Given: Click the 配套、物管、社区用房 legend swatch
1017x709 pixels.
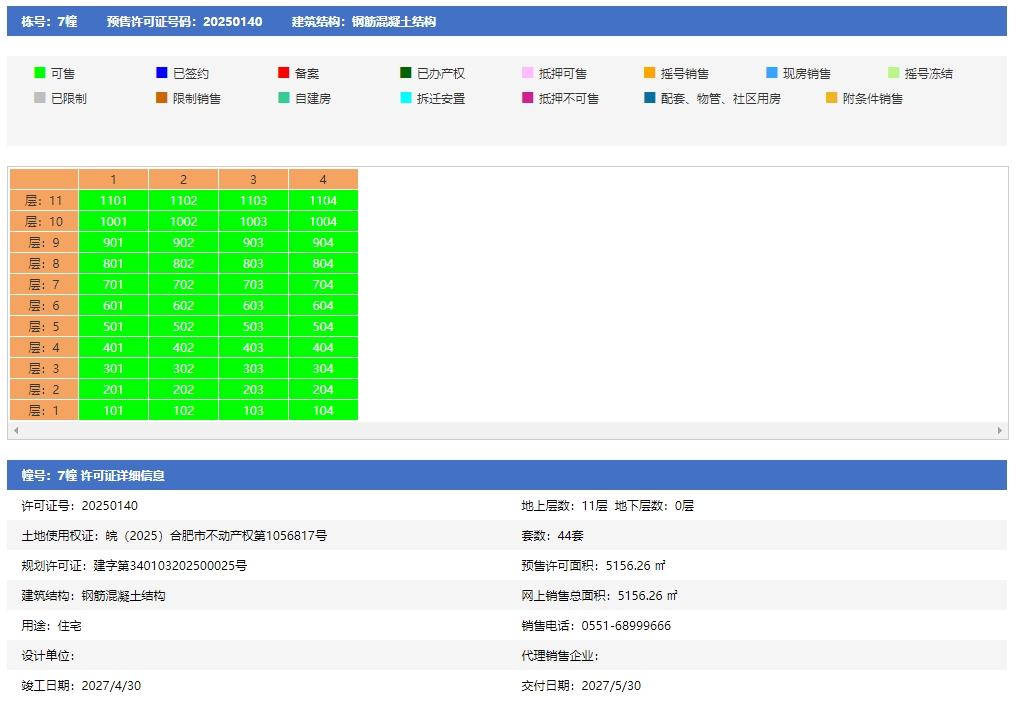Looking at the screenshot, I should coord(649,97).
